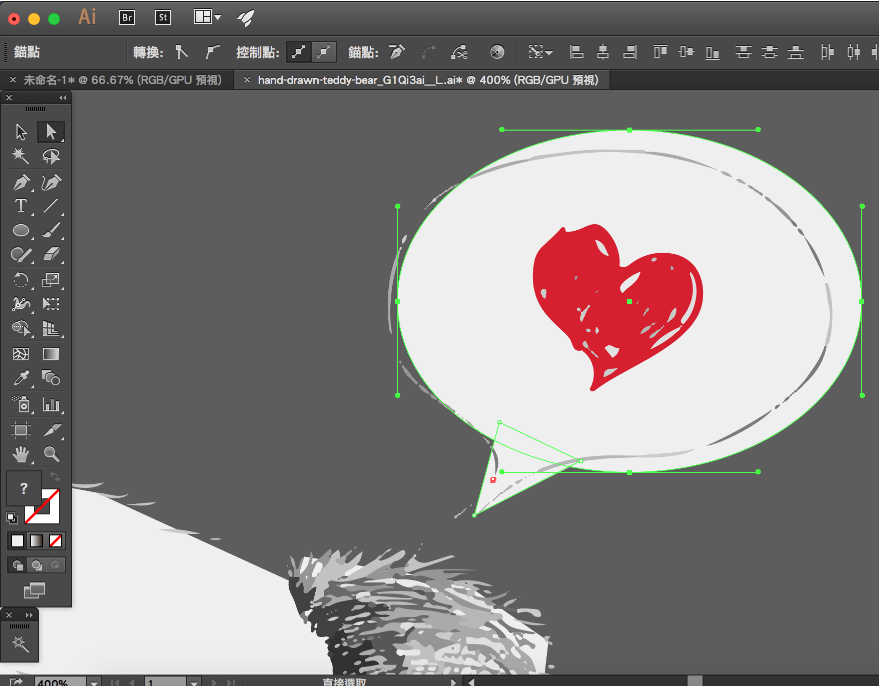Choose the Pen tool
Screen dimensions: 879x686
(x=20, y=183)
